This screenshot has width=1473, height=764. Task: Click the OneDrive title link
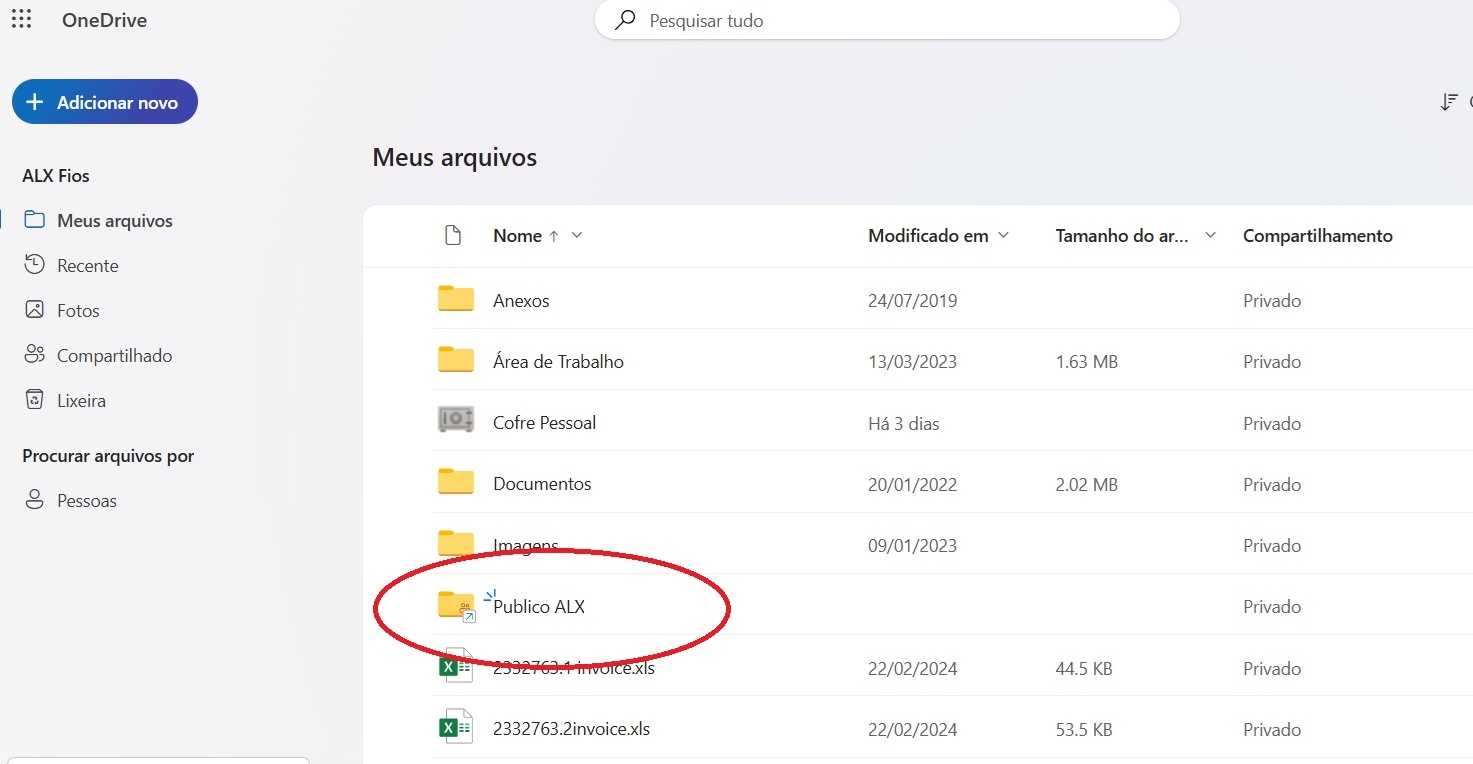(x=104, y=20)
